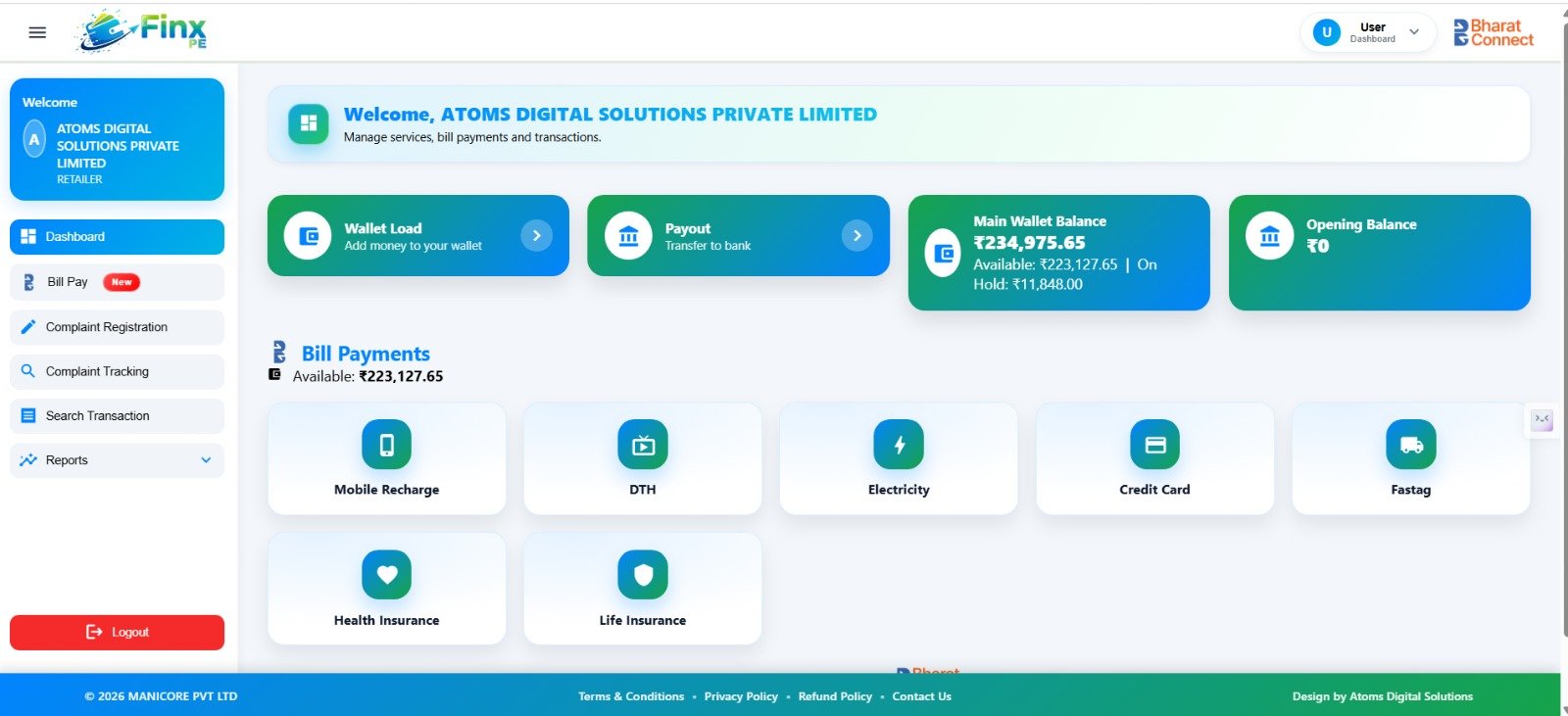Image resolution: width=1568 pixels, height=716 pixels.
Task: Open the Mobile Recharge phone icon
Action: click(x=387, y=445)
